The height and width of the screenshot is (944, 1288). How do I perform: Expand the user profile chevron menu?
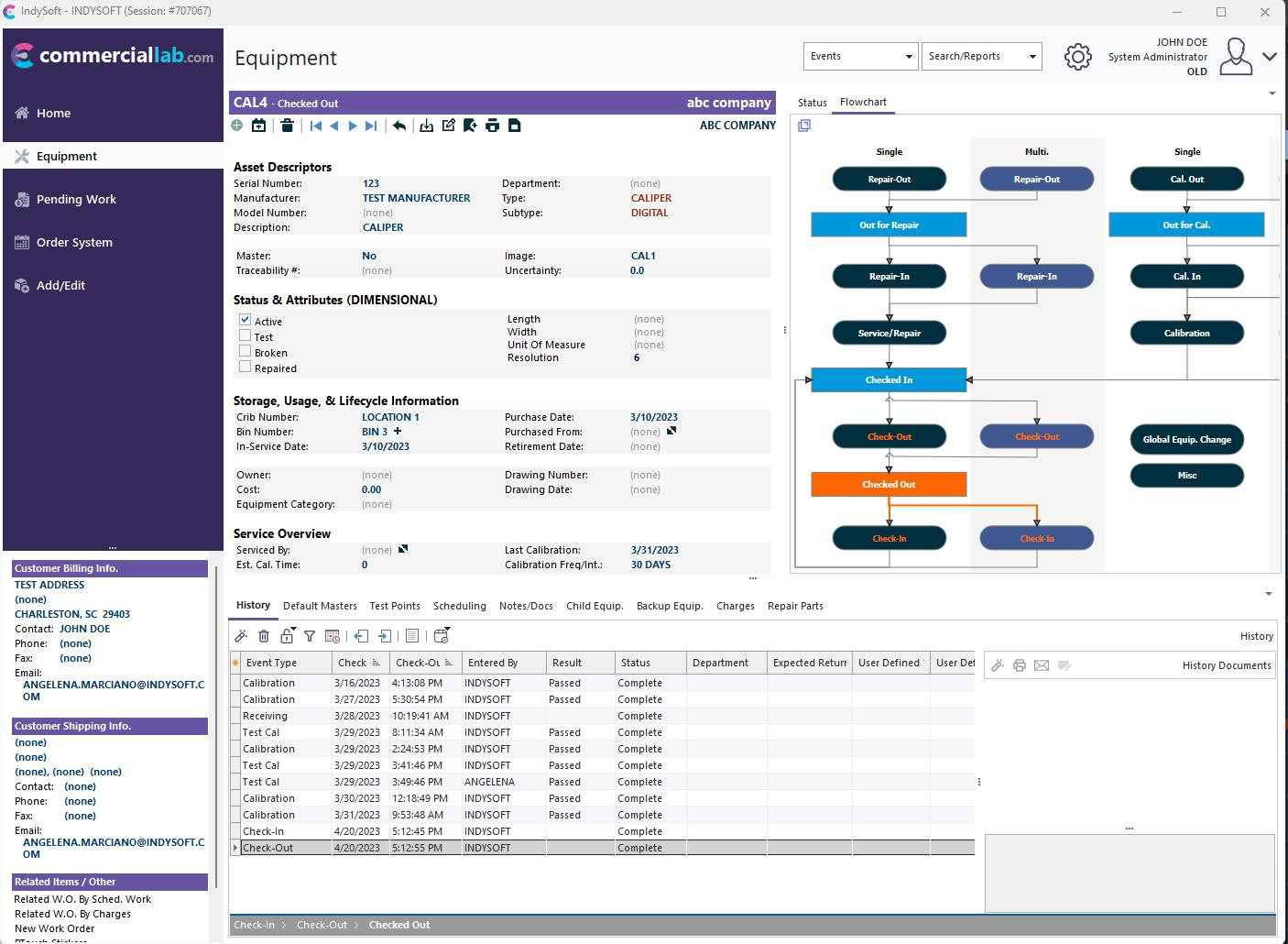click(x=1269, y=57)
